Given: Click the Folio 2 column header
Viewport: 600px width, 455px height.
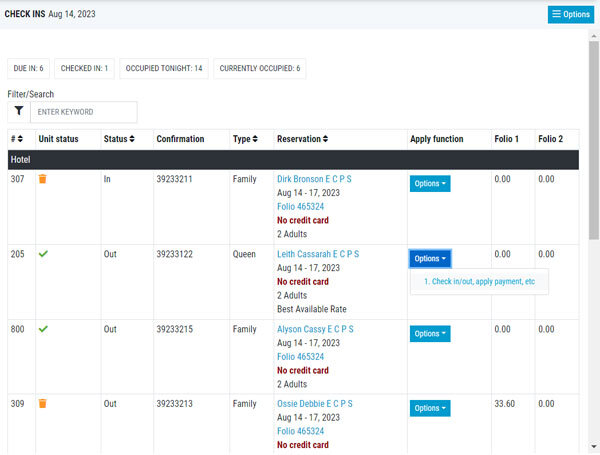Looking at the screenshot, I should (550, 139).
